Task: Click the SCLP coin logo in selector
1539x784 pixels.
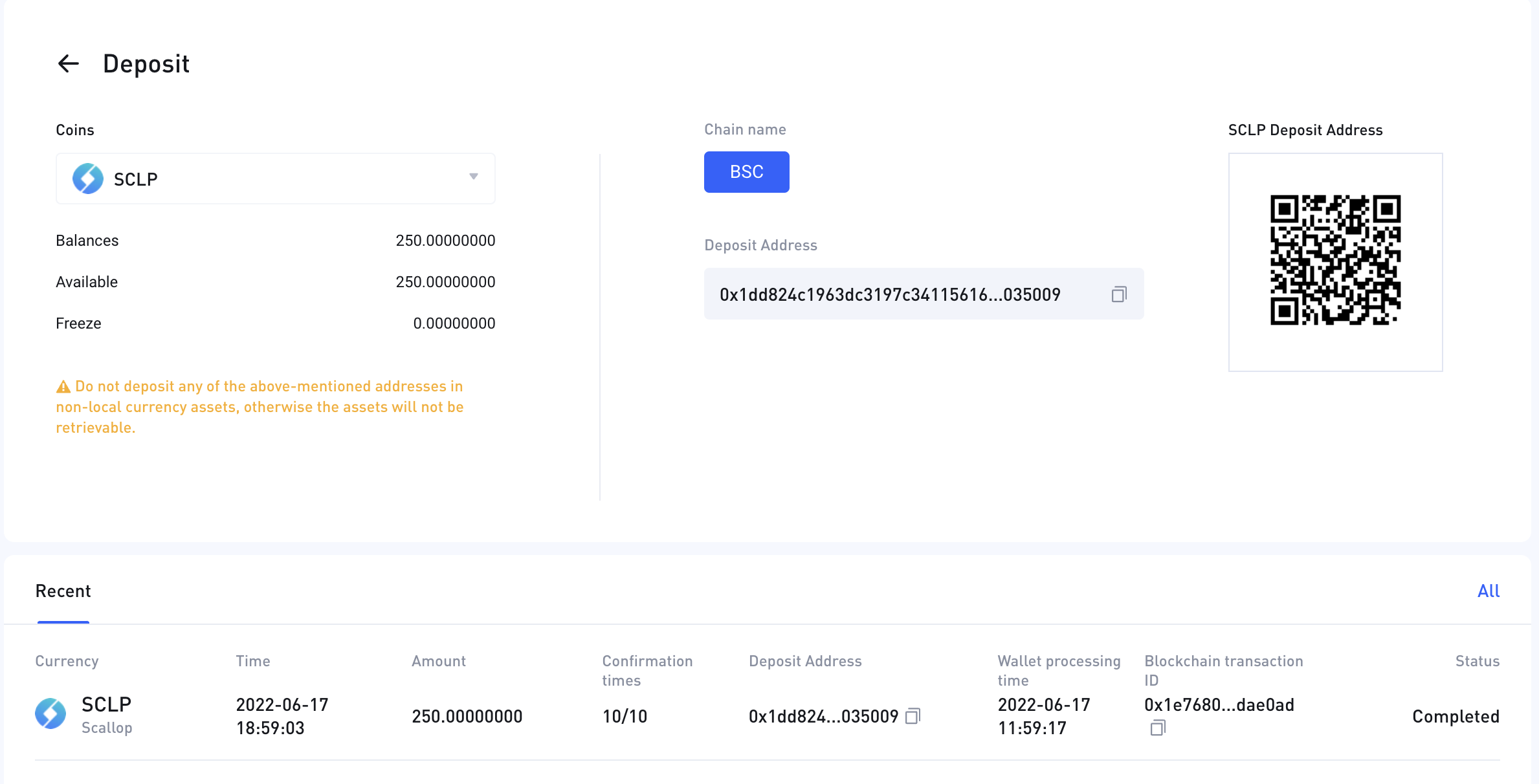Action: coord(88,179)
